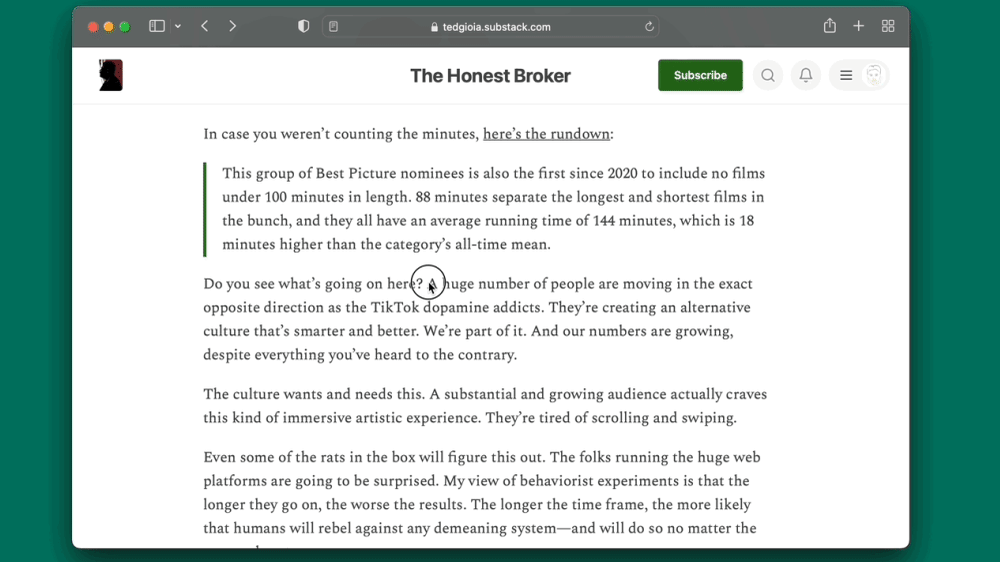Image resolution: width=1000 pixels, height=562 pixels.
Task: Open the user profile avatar
Action: 874,75
